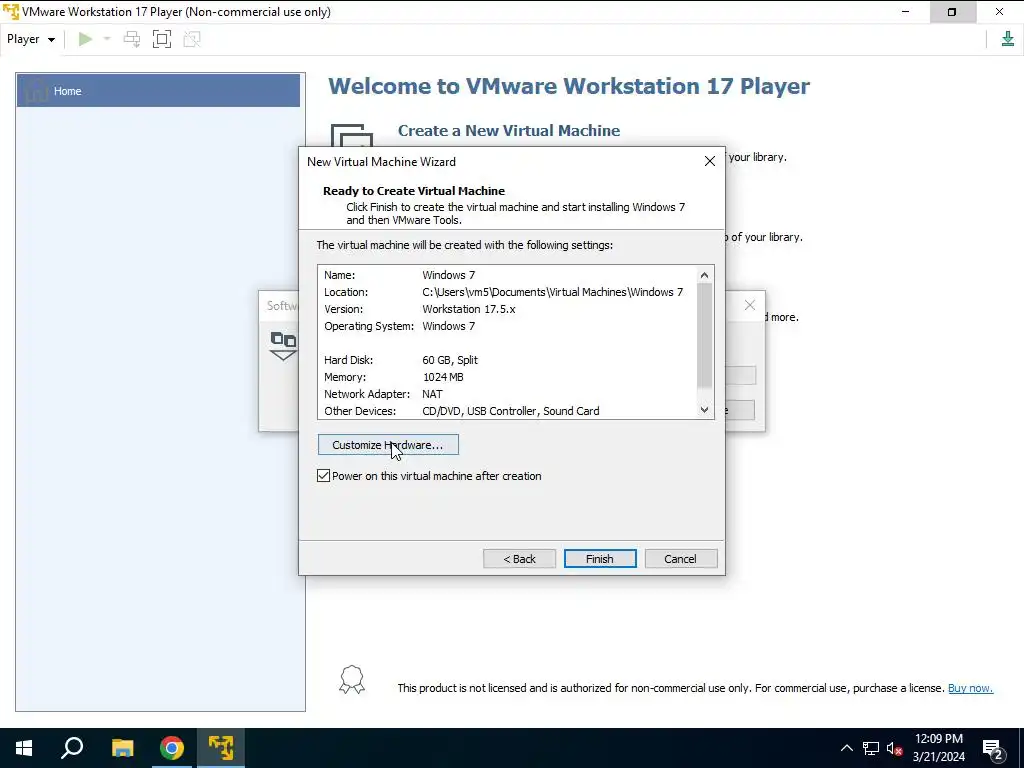Open File Explorer from taskbar

coord(122,748)
